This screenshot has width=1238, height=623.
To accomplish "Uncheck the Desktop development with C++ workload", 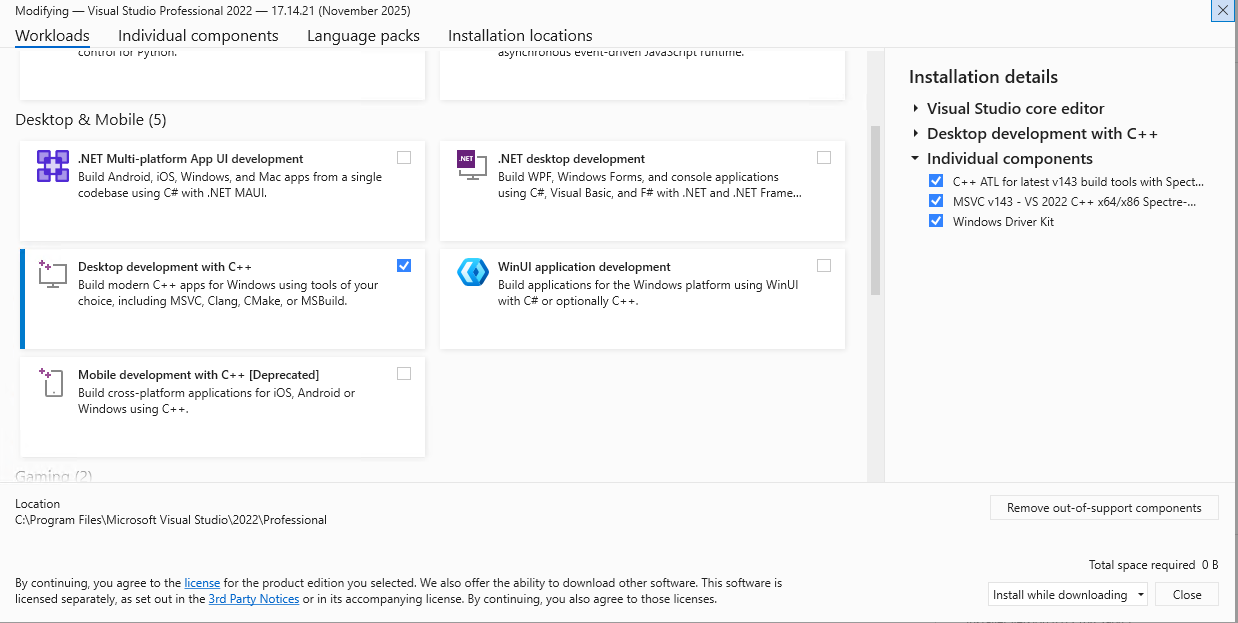I will click(404, 265).
